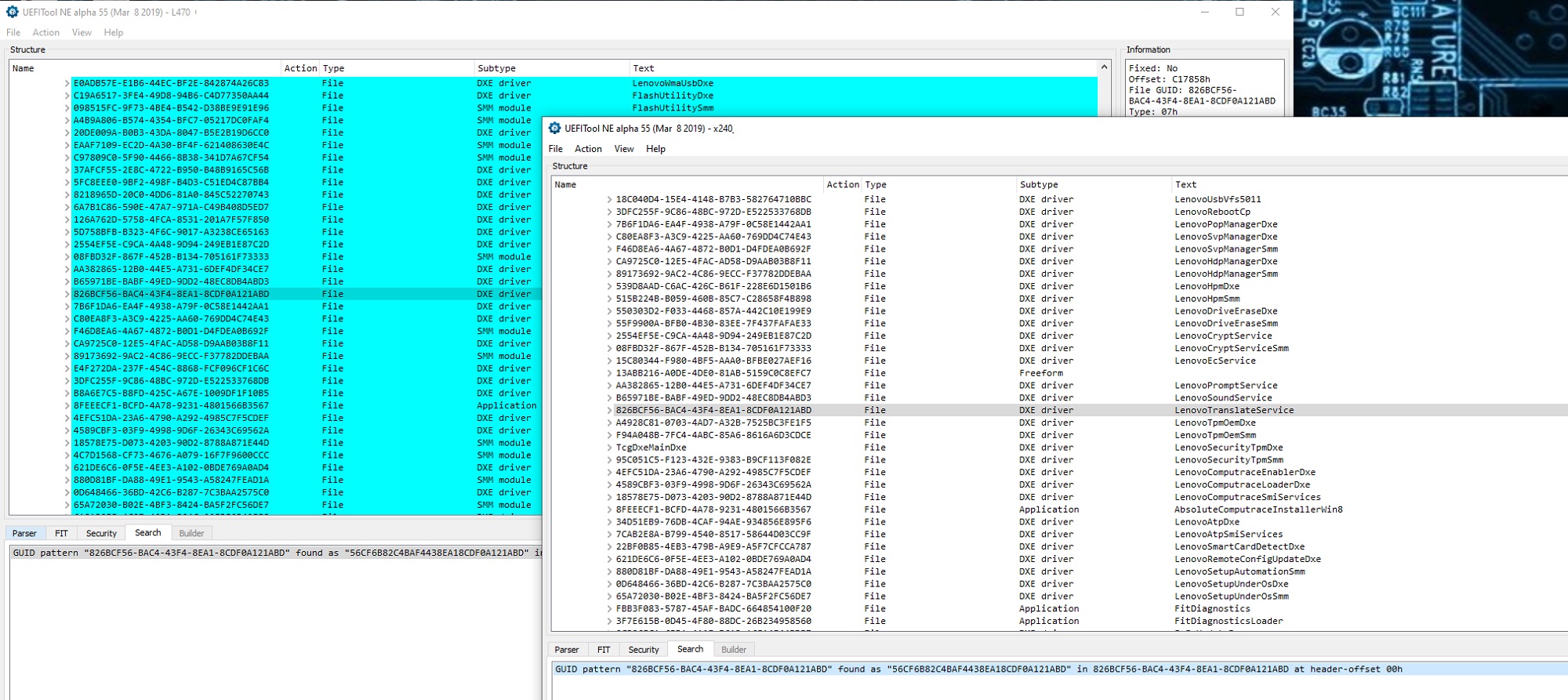Maximize the L470 UEFITool window
The width and height of the screenshot is (1568, 700).
[1240, 12]
